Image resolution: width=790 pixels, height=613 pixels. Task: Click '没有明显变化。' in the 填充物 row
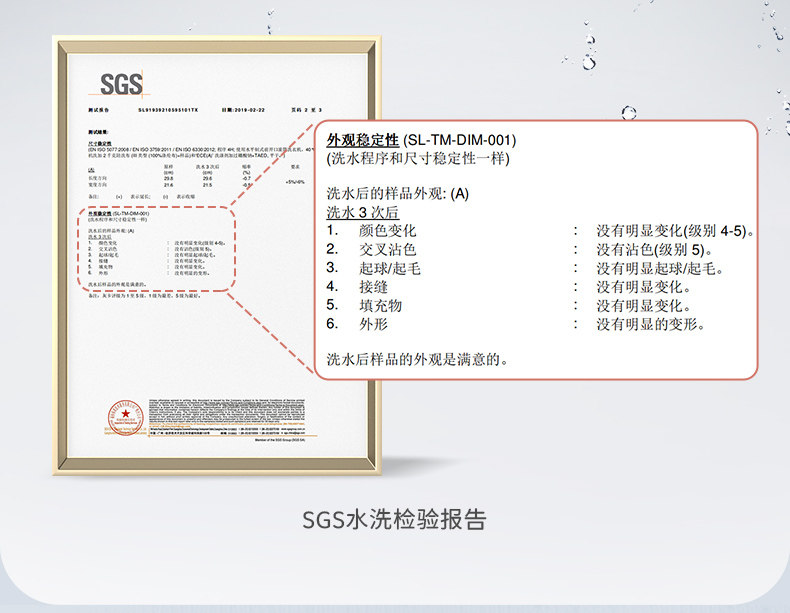(643, 305)
